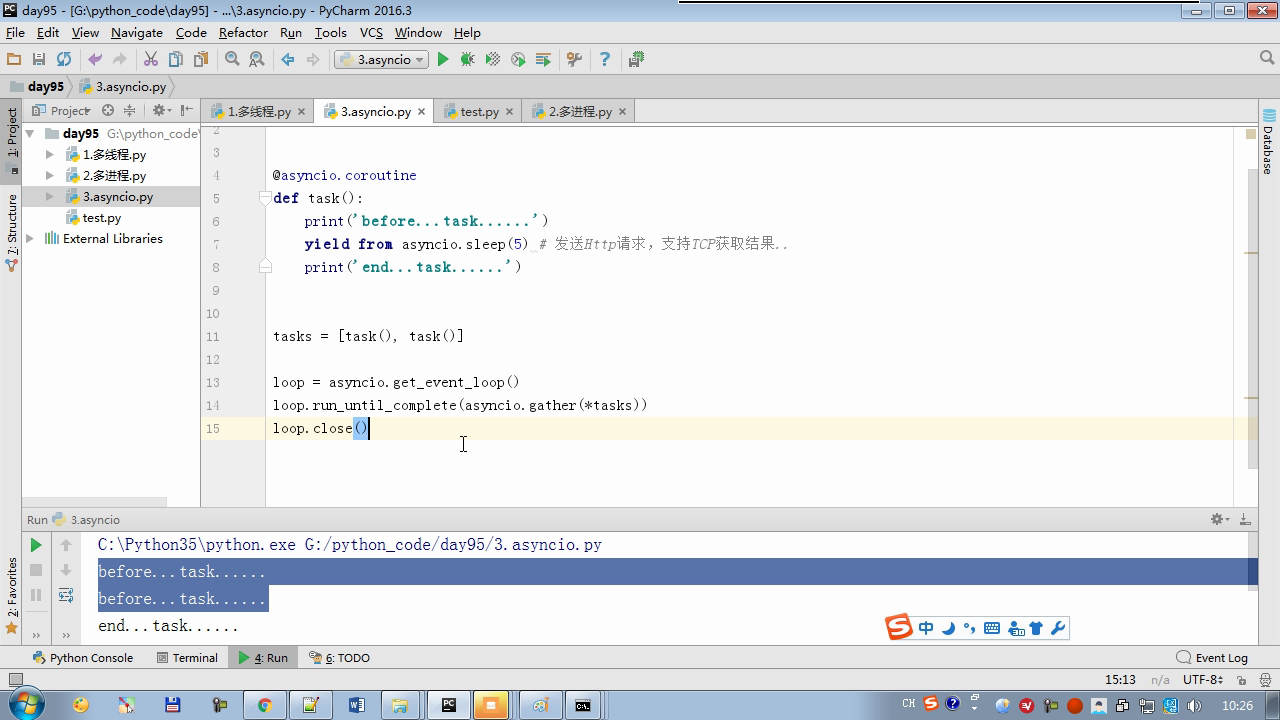This screenshot has height=720, width=1280.
Task: Open the Terminal tool window
Action: (x=187, y=658)
